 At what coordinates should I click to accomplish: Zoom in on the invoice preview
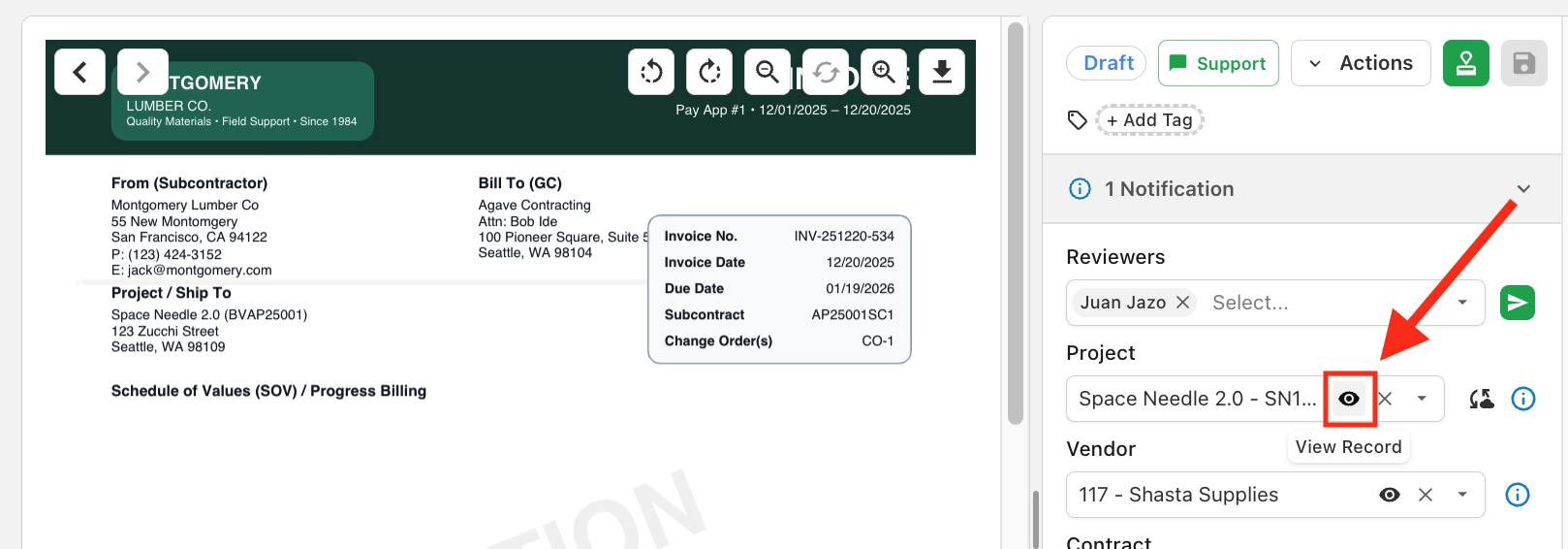884,72
